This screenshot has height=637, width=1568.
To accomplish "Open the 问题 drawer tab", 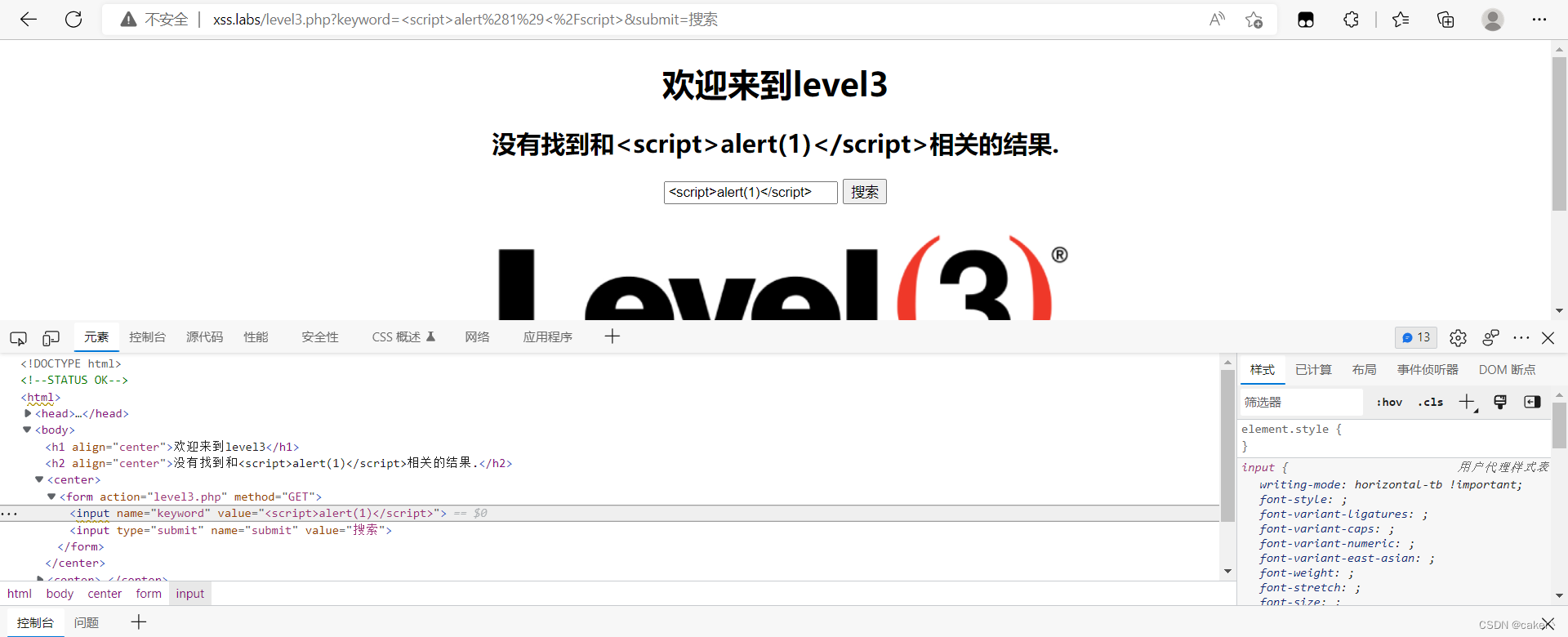I will [87, 622].
